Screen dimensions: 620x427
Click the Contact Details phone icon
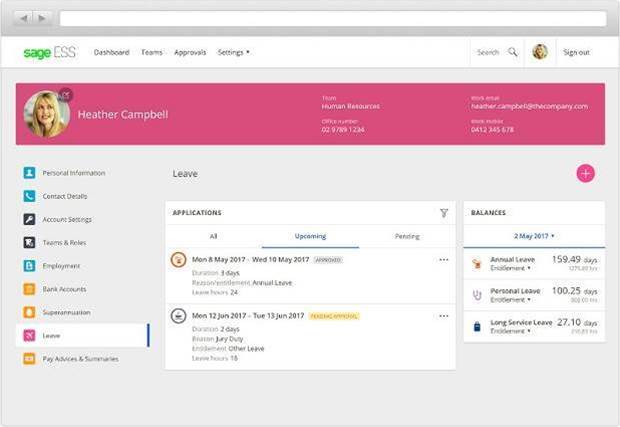click(x=29, y=196)
